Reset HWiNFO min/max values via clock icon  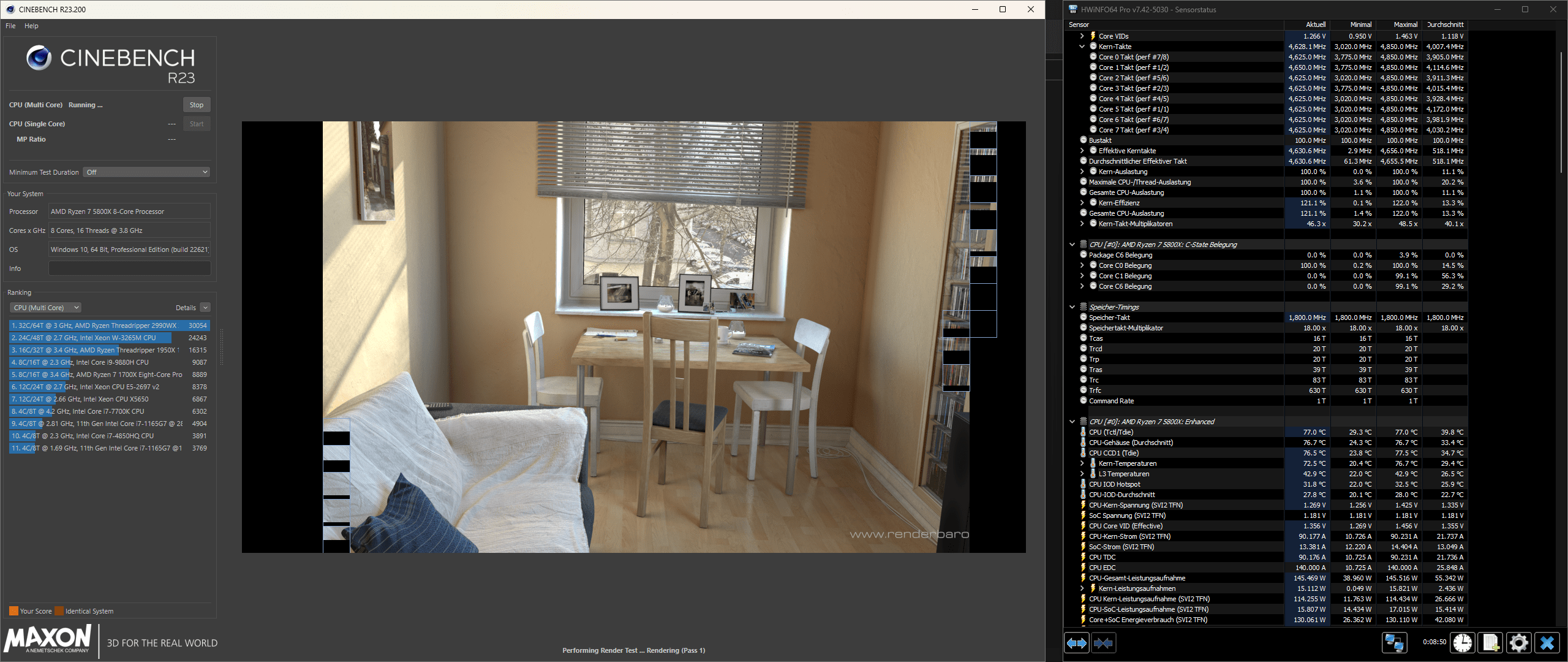coord(1463,642)
